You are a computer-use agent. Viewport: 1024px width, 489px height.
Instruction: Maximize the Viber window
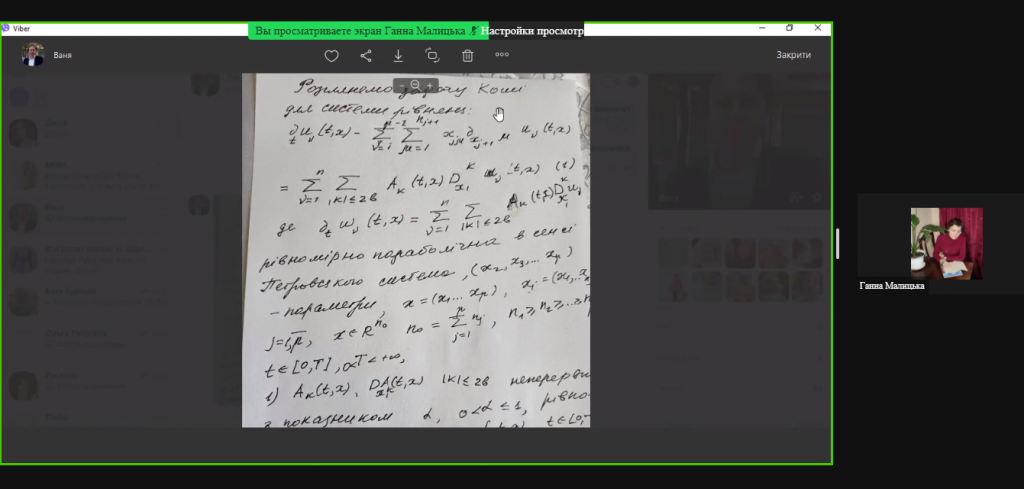(x=789, y=28)
